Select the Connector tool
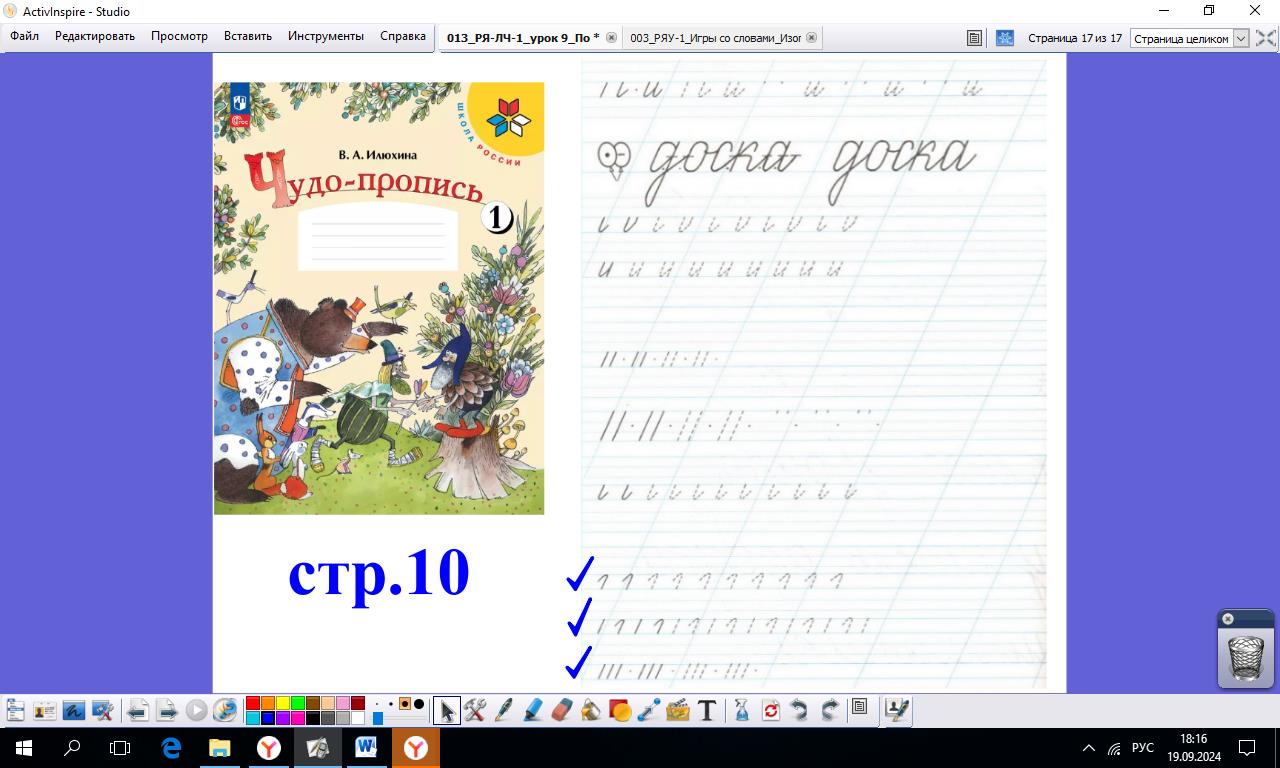 (x=649, y=711)
